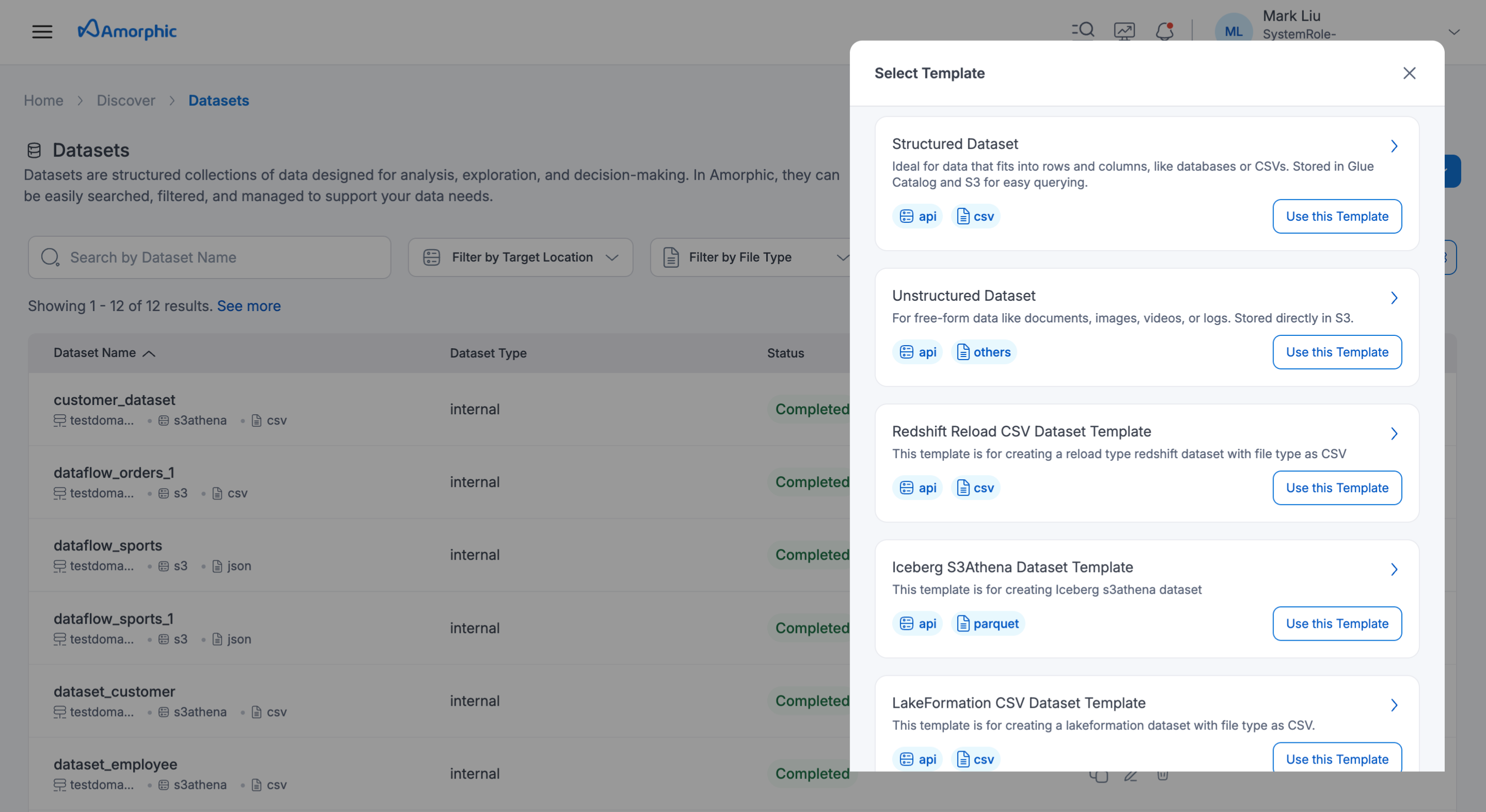This screenshot has height=812, width=1486.
Task: Use the Iceberg S3Athena Dataset template
Action: (x=1336, y=623)
